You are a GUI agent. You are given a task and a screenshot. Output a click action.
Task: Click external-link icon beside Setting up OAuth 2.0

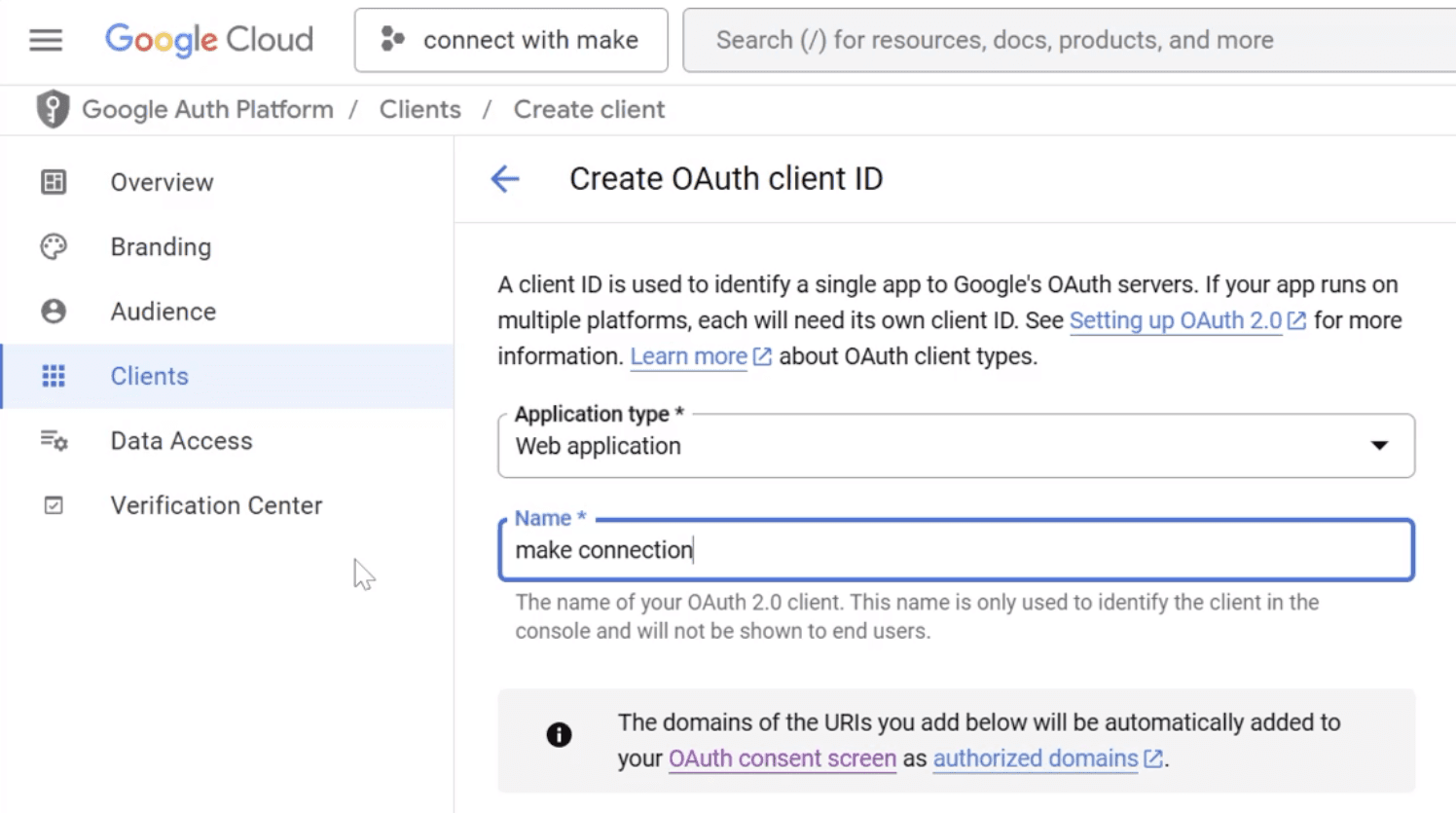click(1296, 321)
